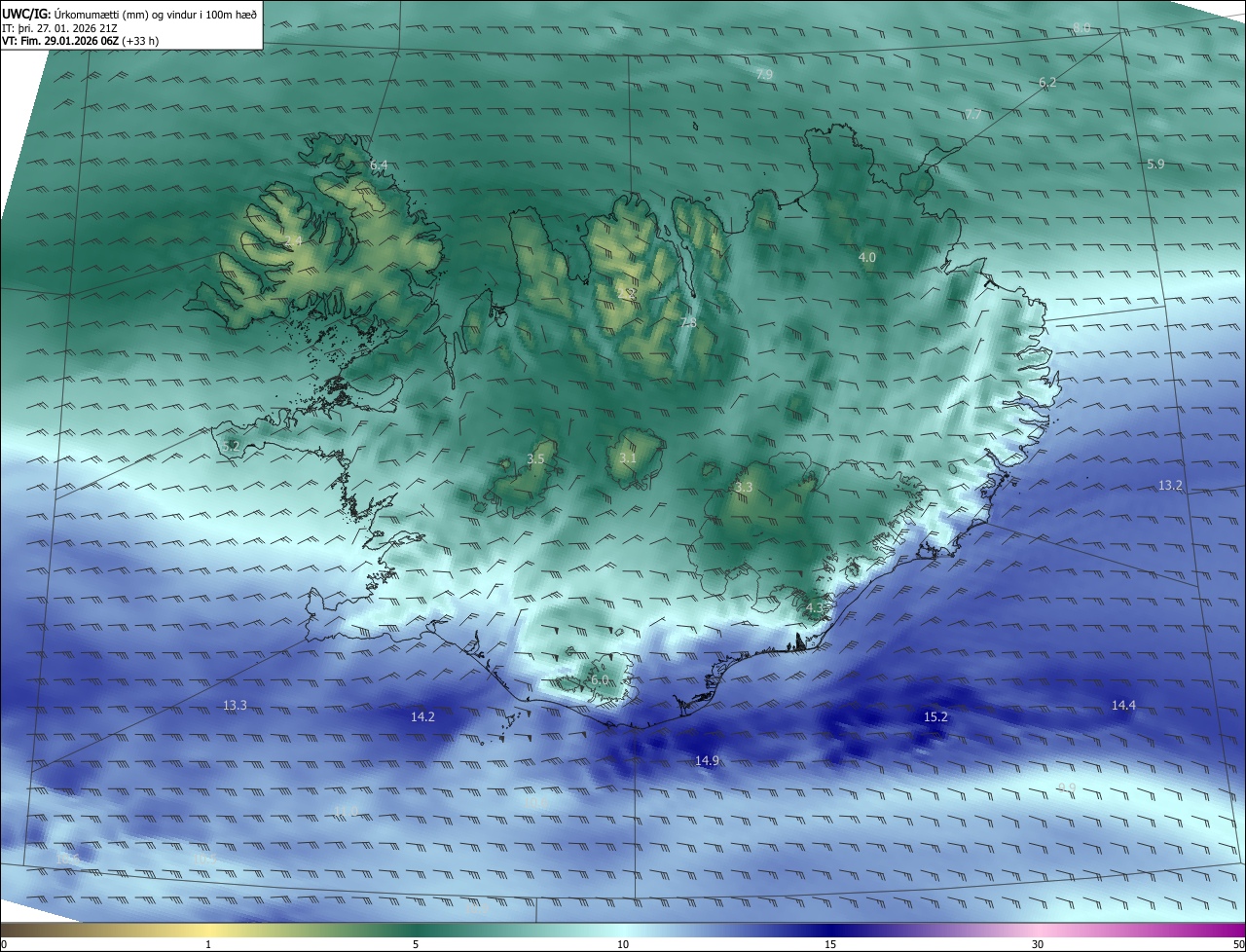Click the color scale label 50
The height and width of the screenshot is (952, 1246).
(1238, 944)
